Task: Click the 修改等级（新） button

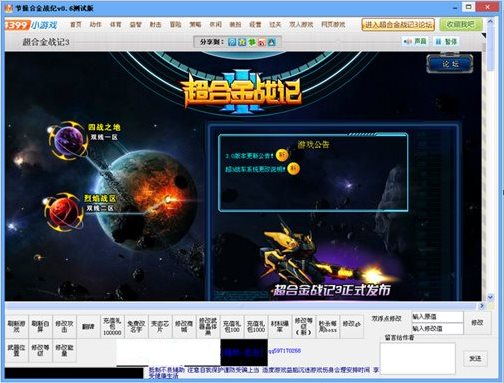Action: click(x=303, y=327)
